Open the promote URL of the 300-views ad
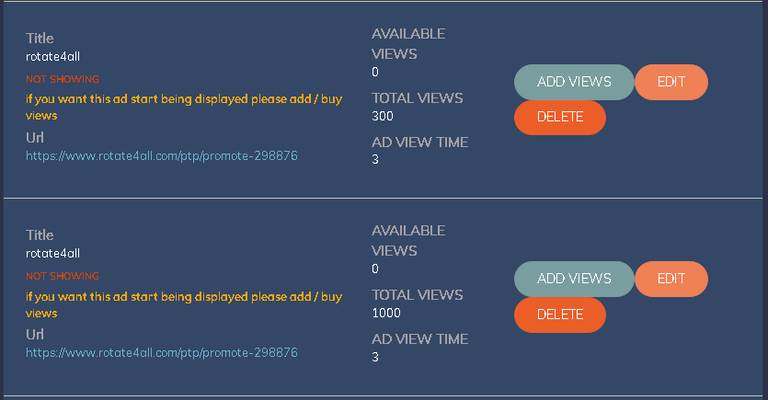This screenshot has height=400, width=768. [x=161, y=156]
